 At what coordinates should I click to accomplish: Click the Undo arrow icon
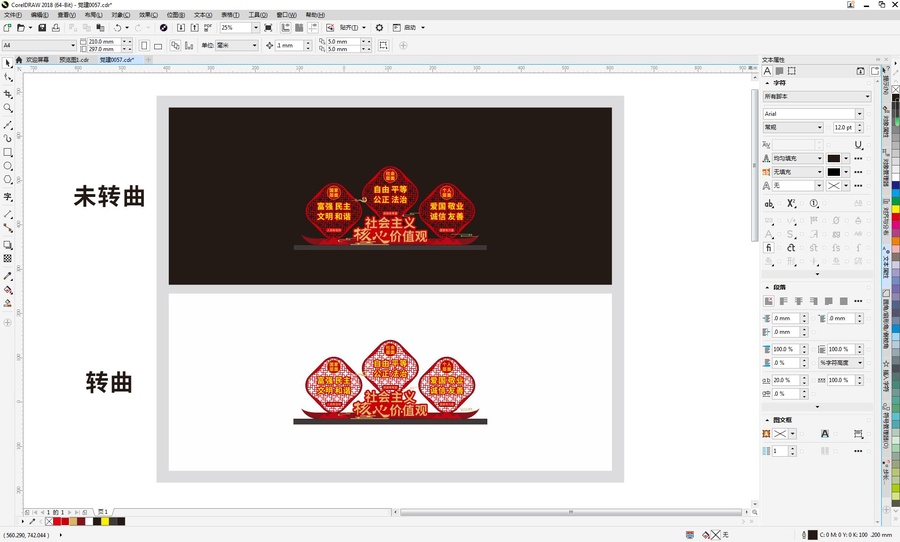117,28
